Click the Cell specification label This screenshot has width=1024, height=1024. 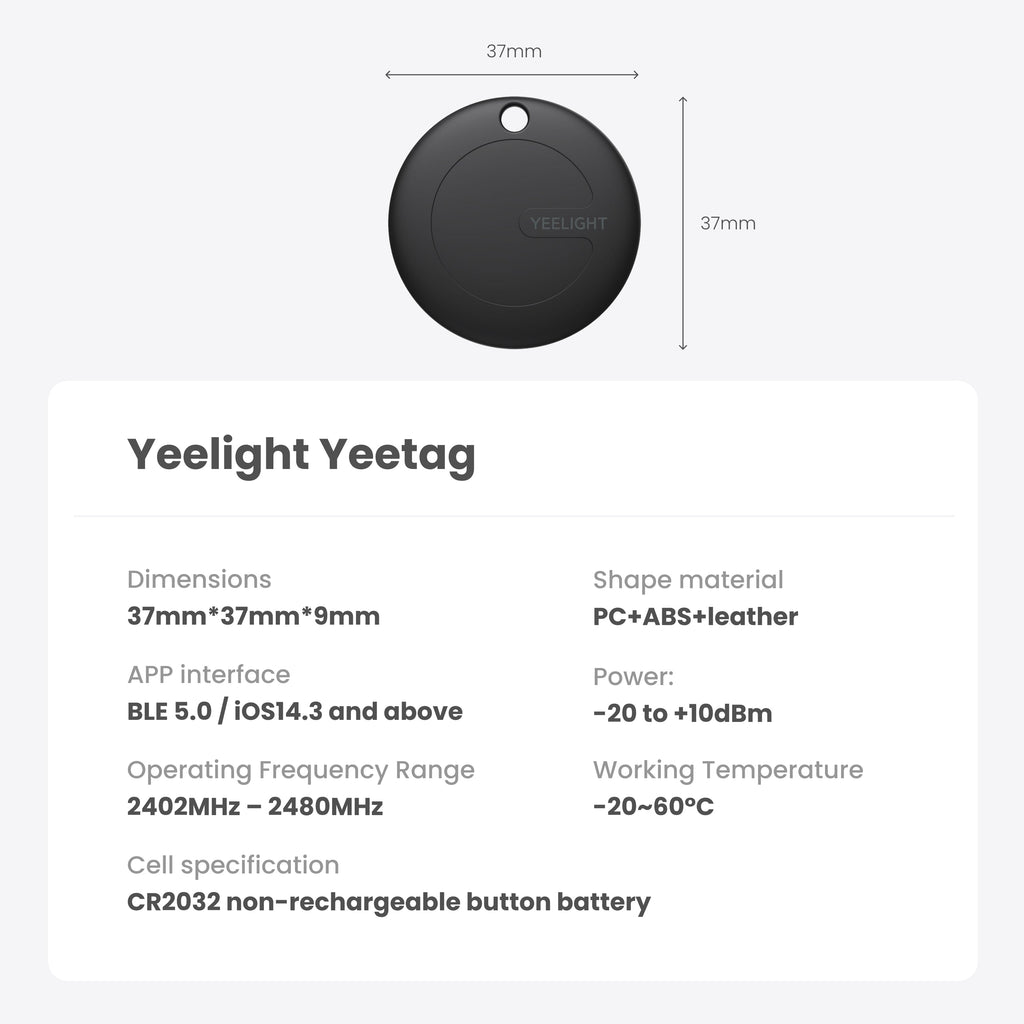(x=233, y=865)
